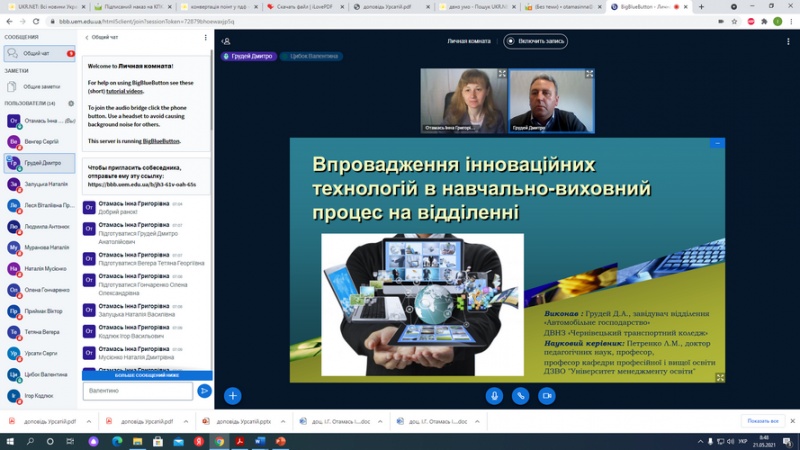This screenshot has height=450, width=800.
Task: Leave audio using the phone button
Action: pyautogui.click(x=520, y=395)
